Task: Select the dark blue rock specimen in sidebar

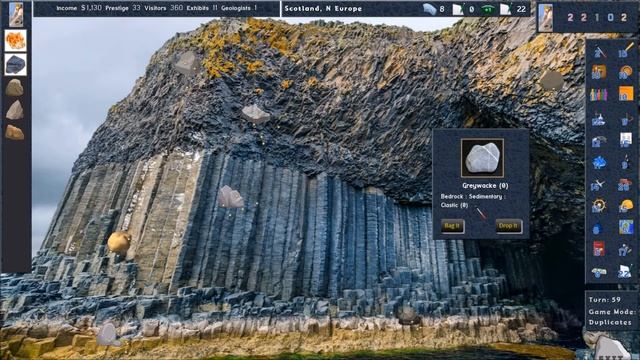Action: [16, 65]
